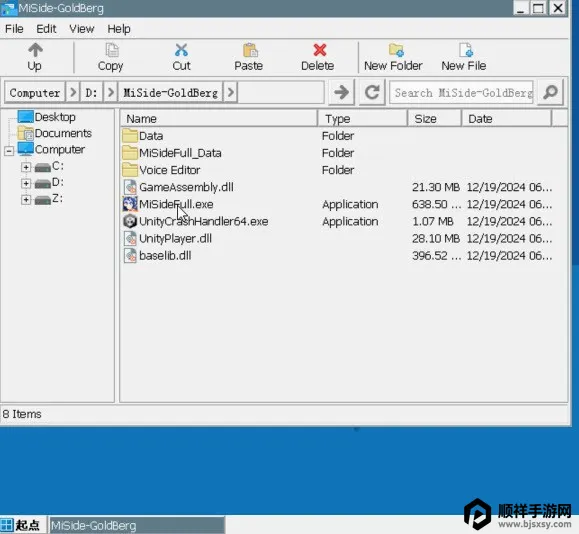Click the MiSide-GoldBerg breadcrumb button
Screen dimensions: 579x534
171,92
